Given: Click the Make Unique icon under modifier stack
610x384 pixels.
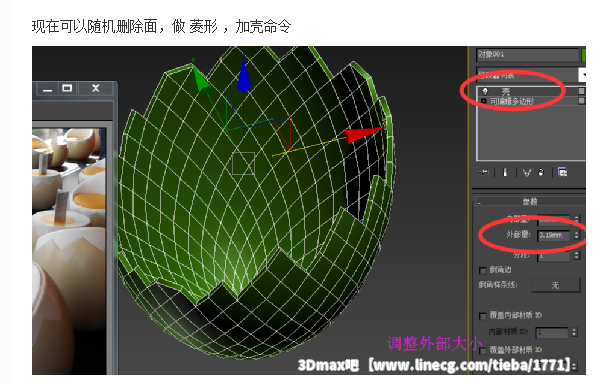Looking at the screenshot, I should tap(526, 172).
